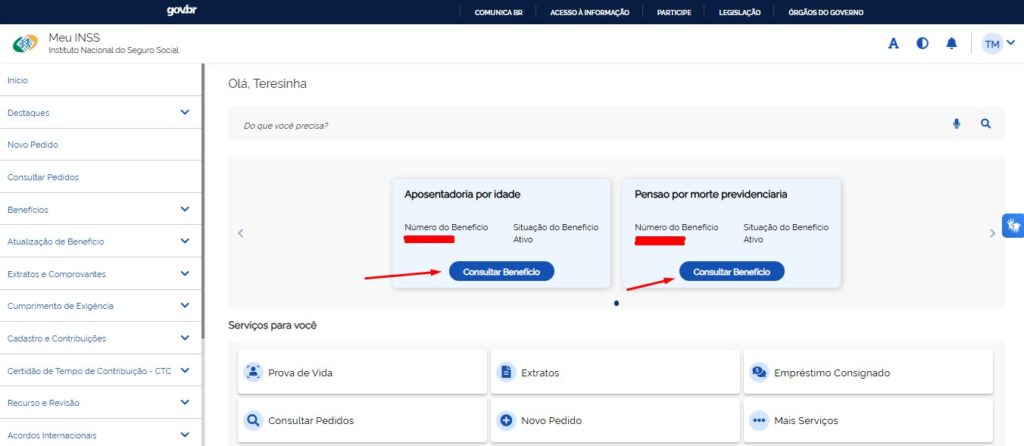Click 'Instituto Nacional do Seguro Social' text
The height and width of the screenshot is (446, 1024).
(114, 50)
